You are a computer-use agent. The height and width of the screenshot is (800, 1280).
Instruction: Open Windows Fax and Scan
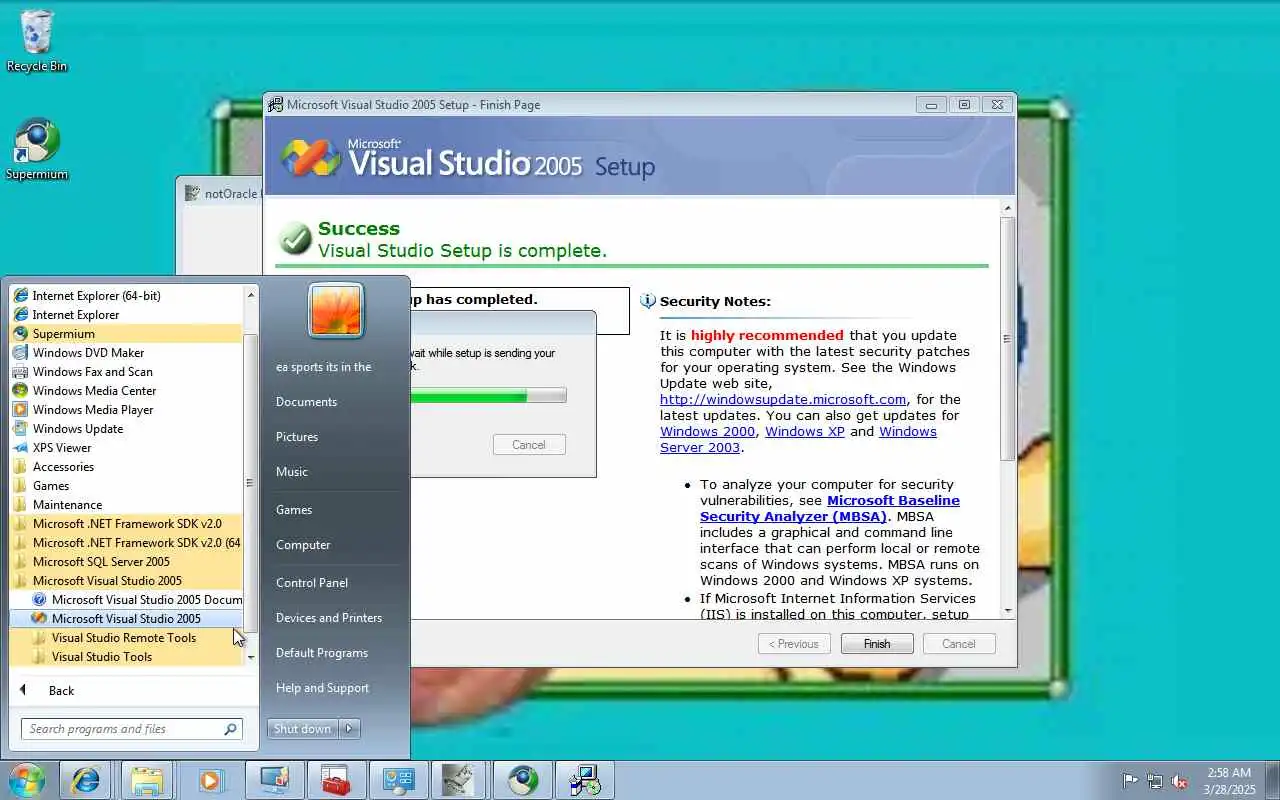(x=126, y=372)
